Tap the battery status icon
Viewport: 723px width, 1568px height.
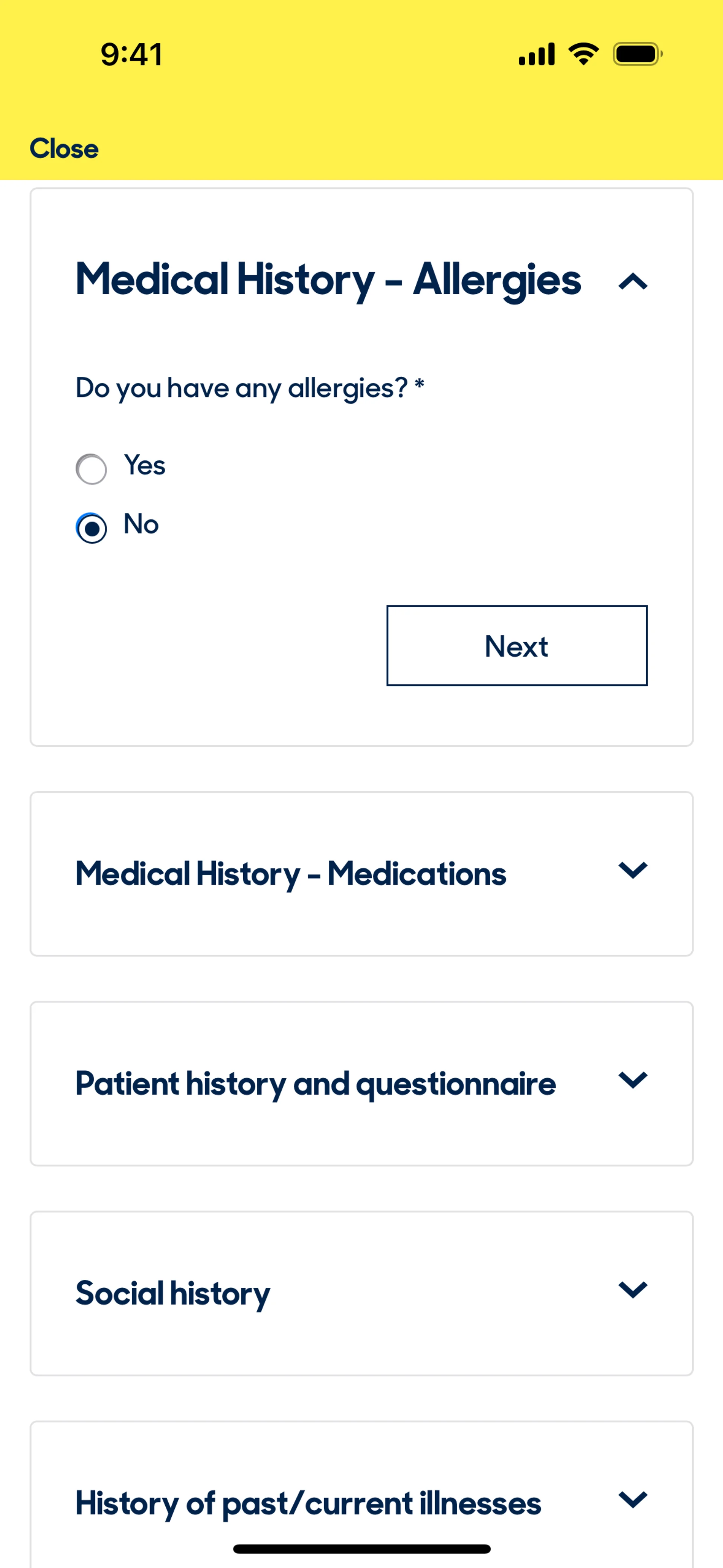637,54
